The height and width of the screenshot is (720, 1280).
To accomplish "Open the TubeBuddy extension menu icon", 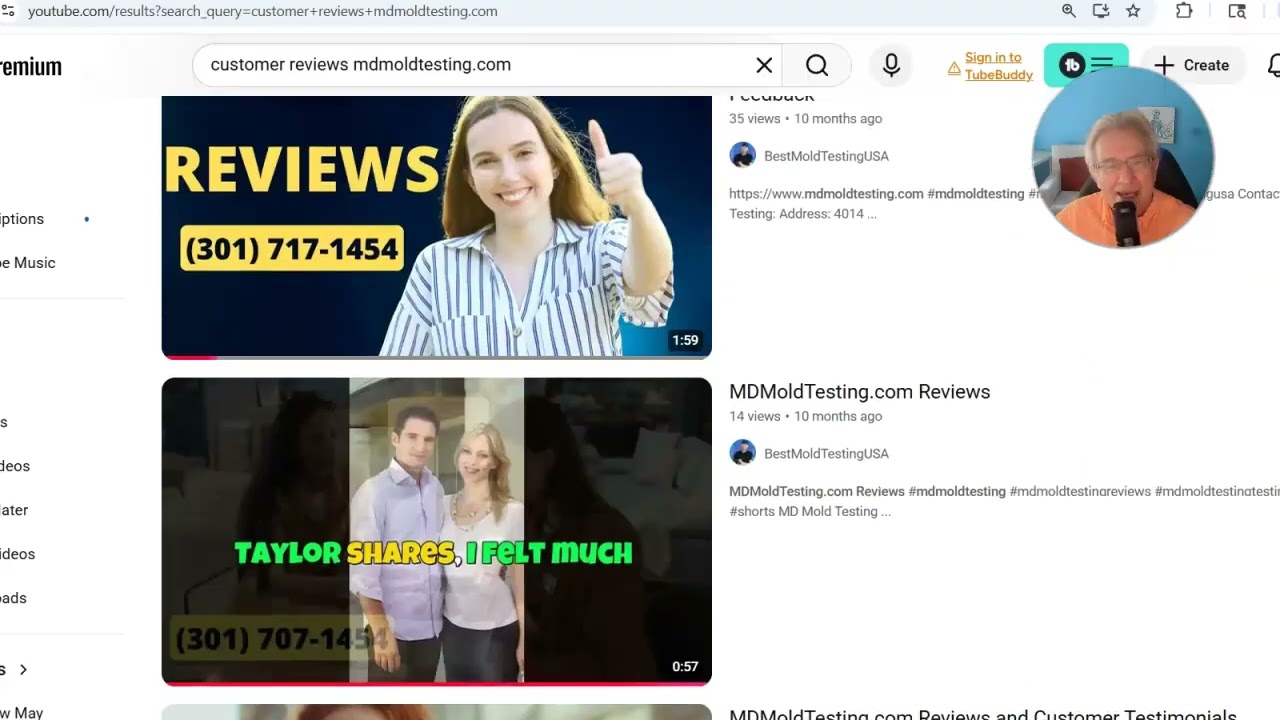I will pos(1086,65).
